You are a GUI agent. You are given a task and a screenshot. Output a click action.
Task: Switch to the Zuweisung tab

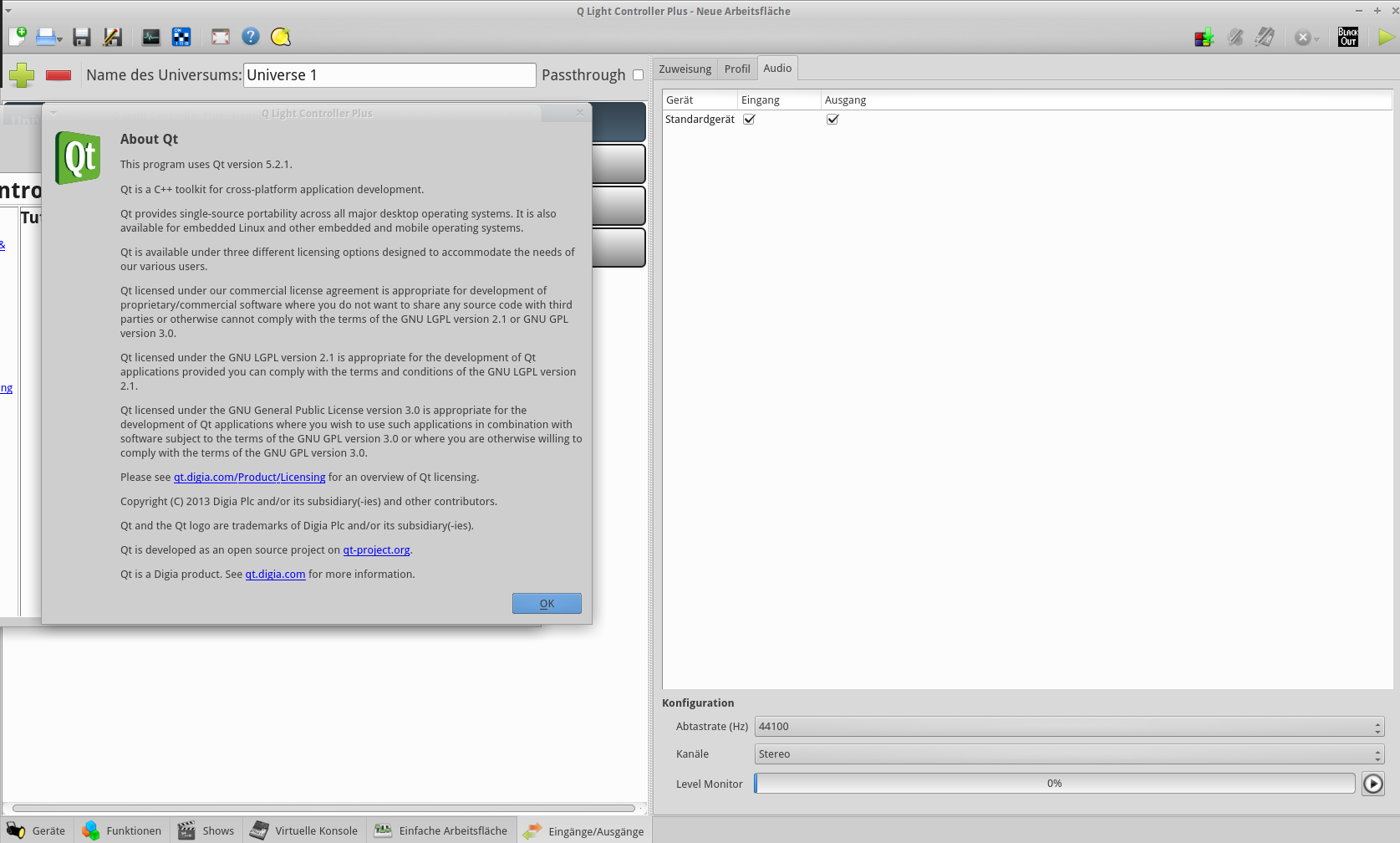685,69
